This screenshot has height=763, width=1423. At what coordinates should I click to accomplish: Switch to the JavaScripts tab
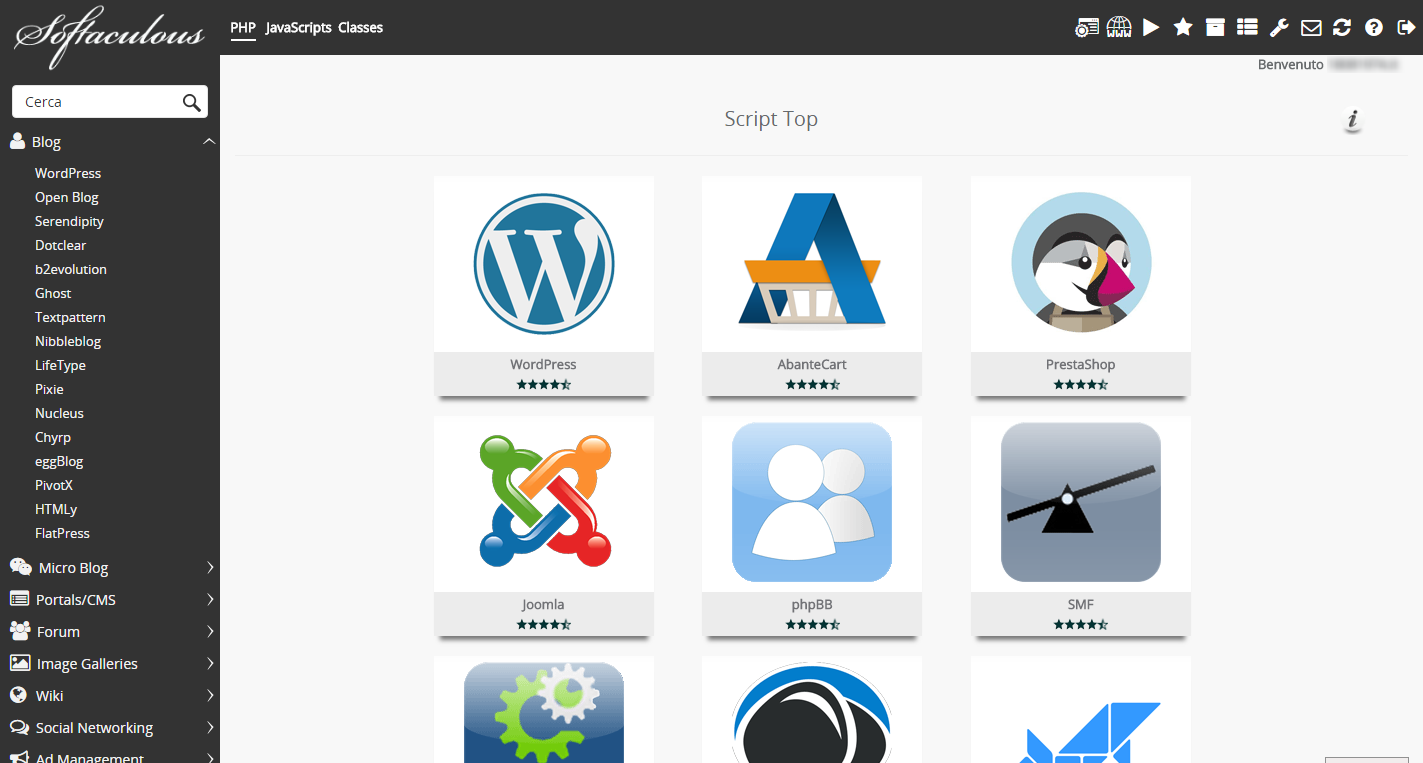point(298,28)
